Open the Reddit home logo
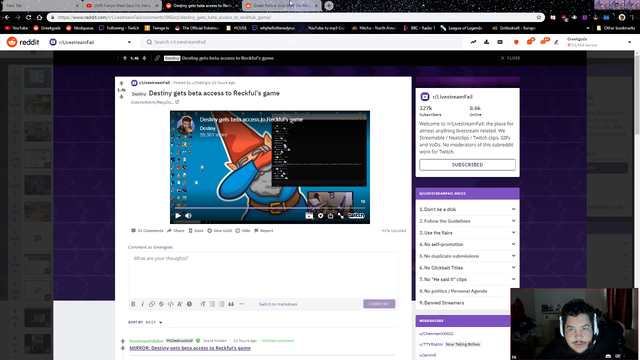 [23, 42]
